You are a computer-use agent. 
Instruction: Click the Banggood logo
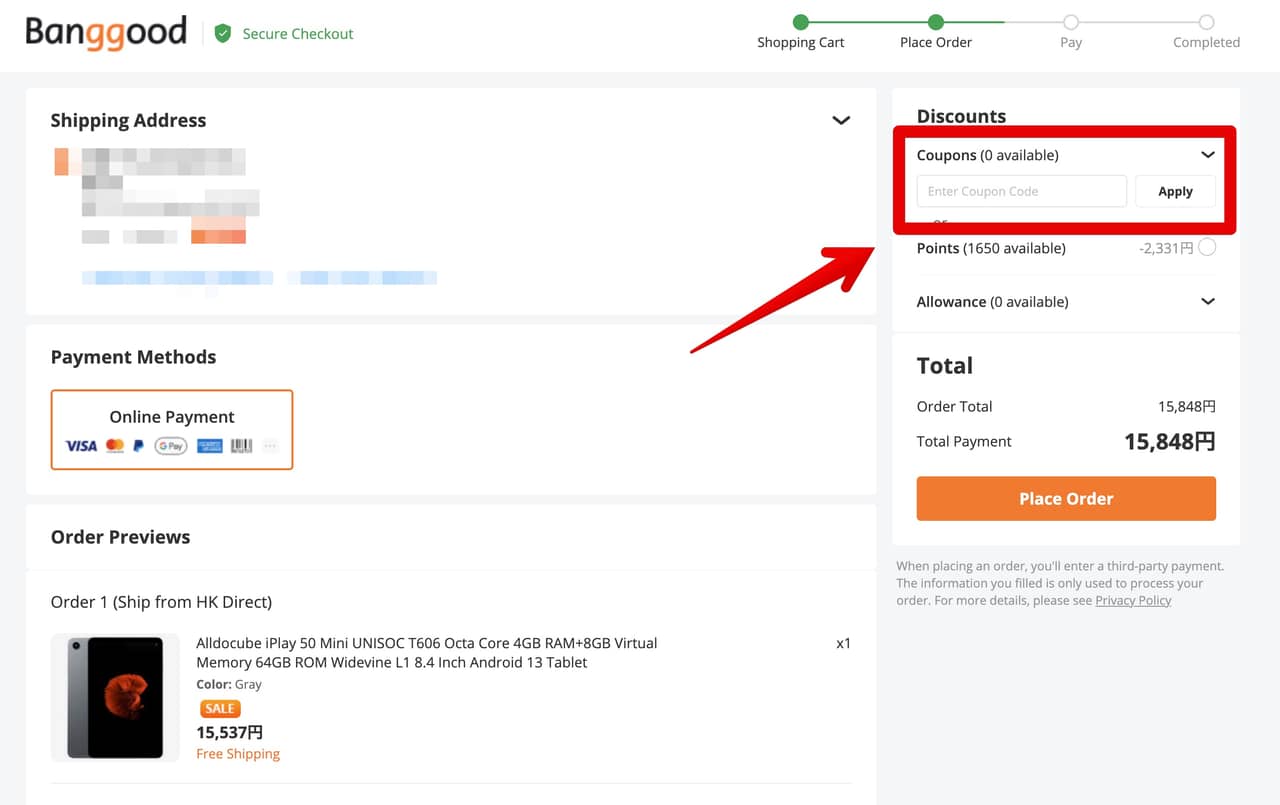106,33
